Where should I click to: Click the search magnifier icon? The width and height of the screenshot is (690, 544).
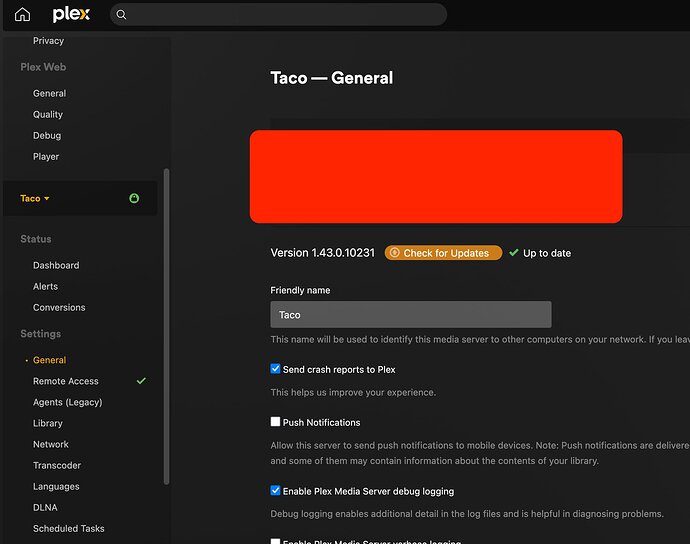pyautogui.click(x=121, y=15)
